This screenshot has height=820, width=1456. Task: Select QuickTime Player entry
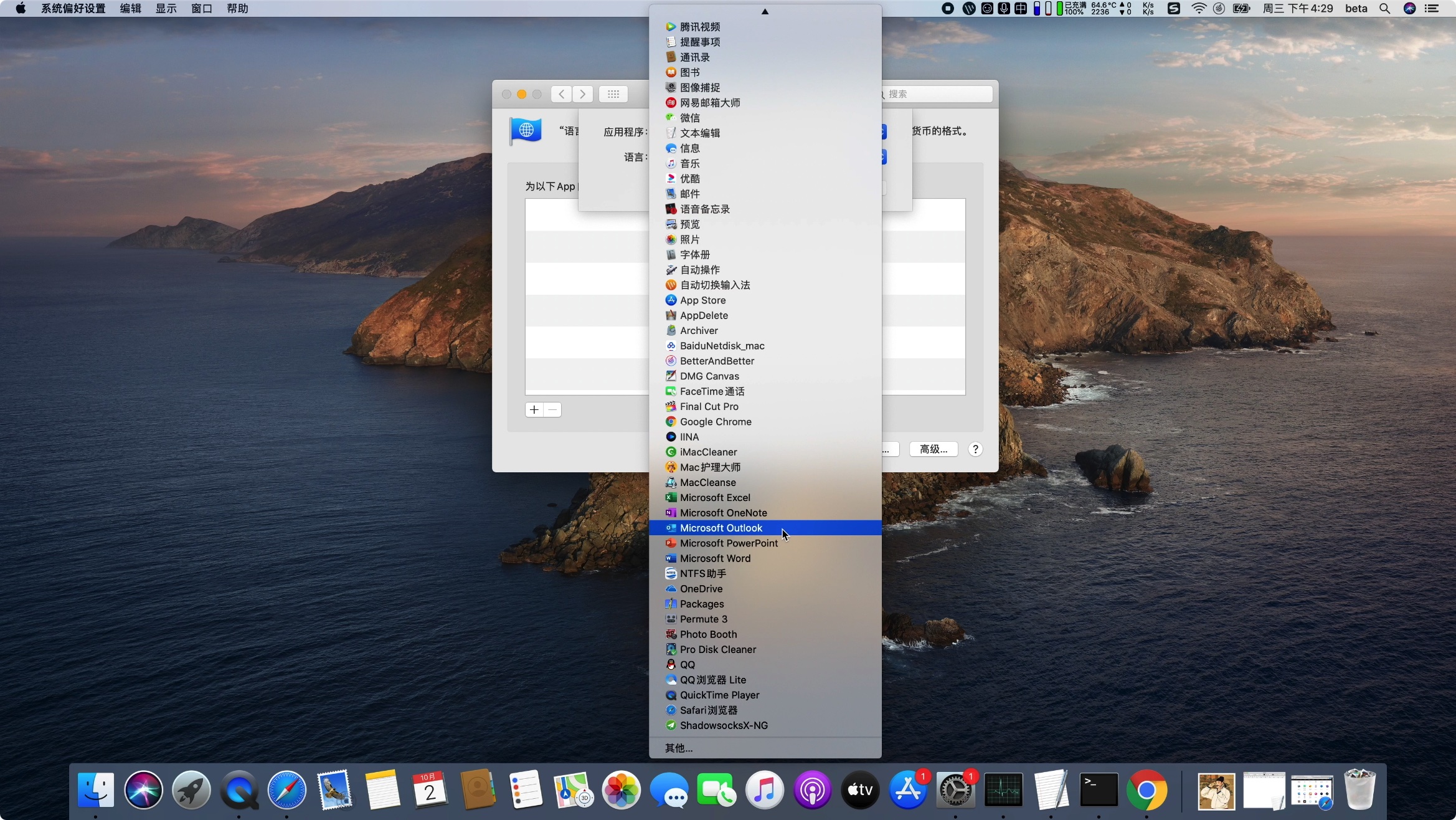(x=765, y=695)
